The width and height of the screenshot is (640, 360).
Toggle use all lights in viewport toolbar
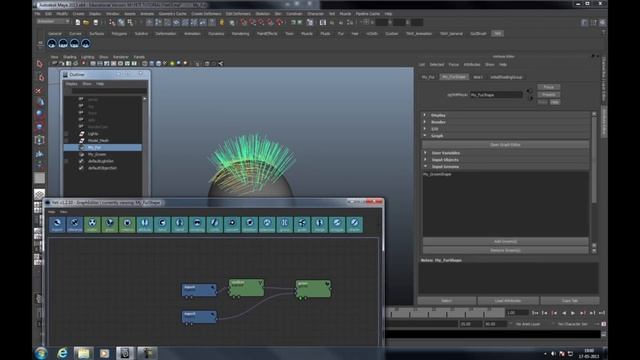tap(172, 64)
